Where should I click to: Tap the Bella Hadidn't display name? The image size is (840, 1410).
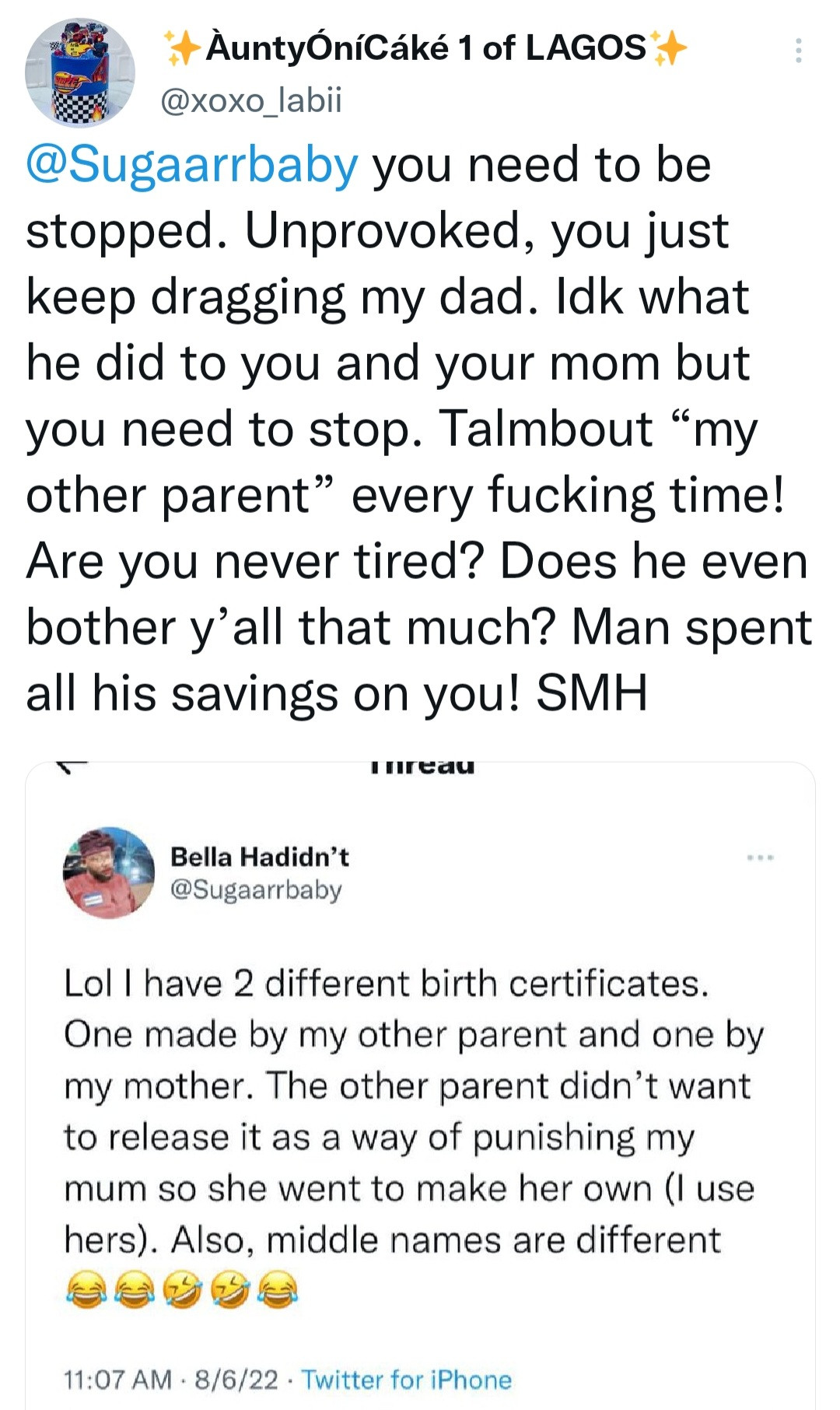pyautogui.click(x=260, y=857)
